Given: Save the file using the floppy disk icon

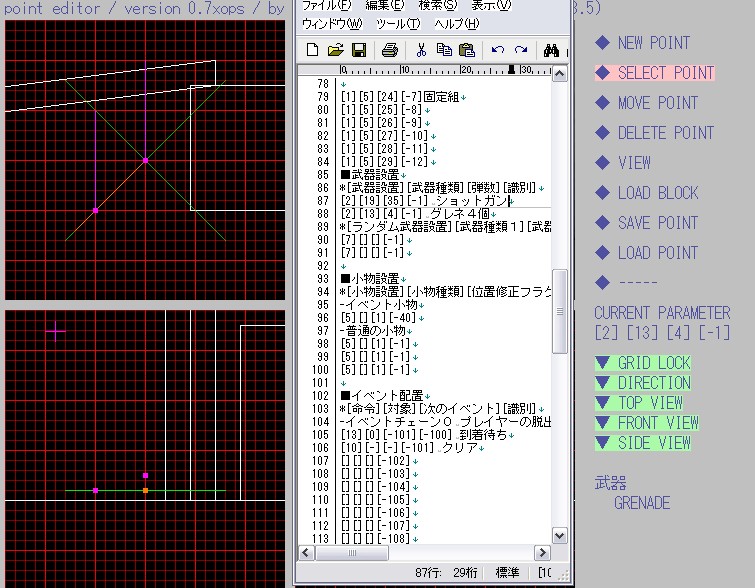Looking at the screenshot, I should (x=358, y=50).
